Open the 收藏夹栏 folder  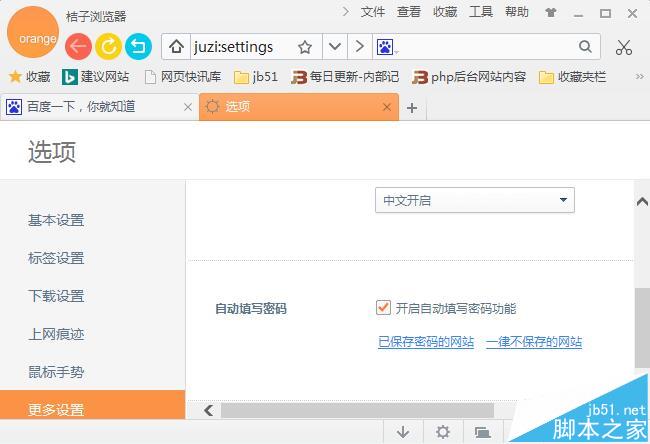[572, 77]
